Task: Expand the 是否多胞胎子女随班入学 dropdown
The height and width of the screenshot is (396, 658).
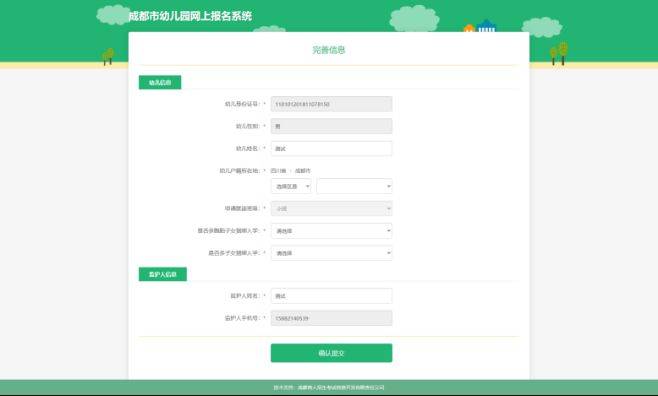Action: (331, 231)
